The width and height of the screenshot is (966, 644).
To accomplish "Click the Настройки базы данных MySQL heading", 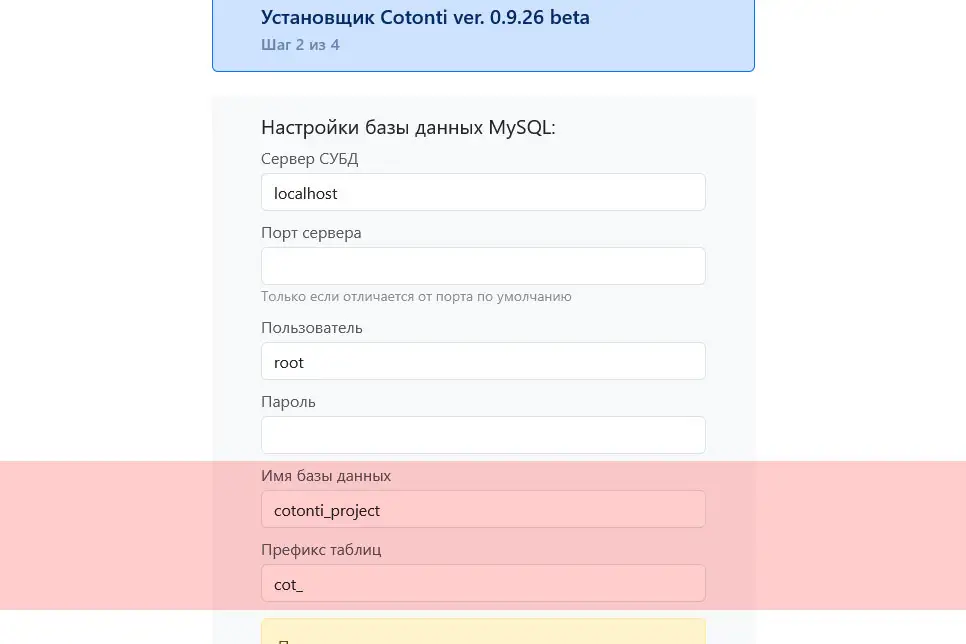I will click(x=408, y=127).
